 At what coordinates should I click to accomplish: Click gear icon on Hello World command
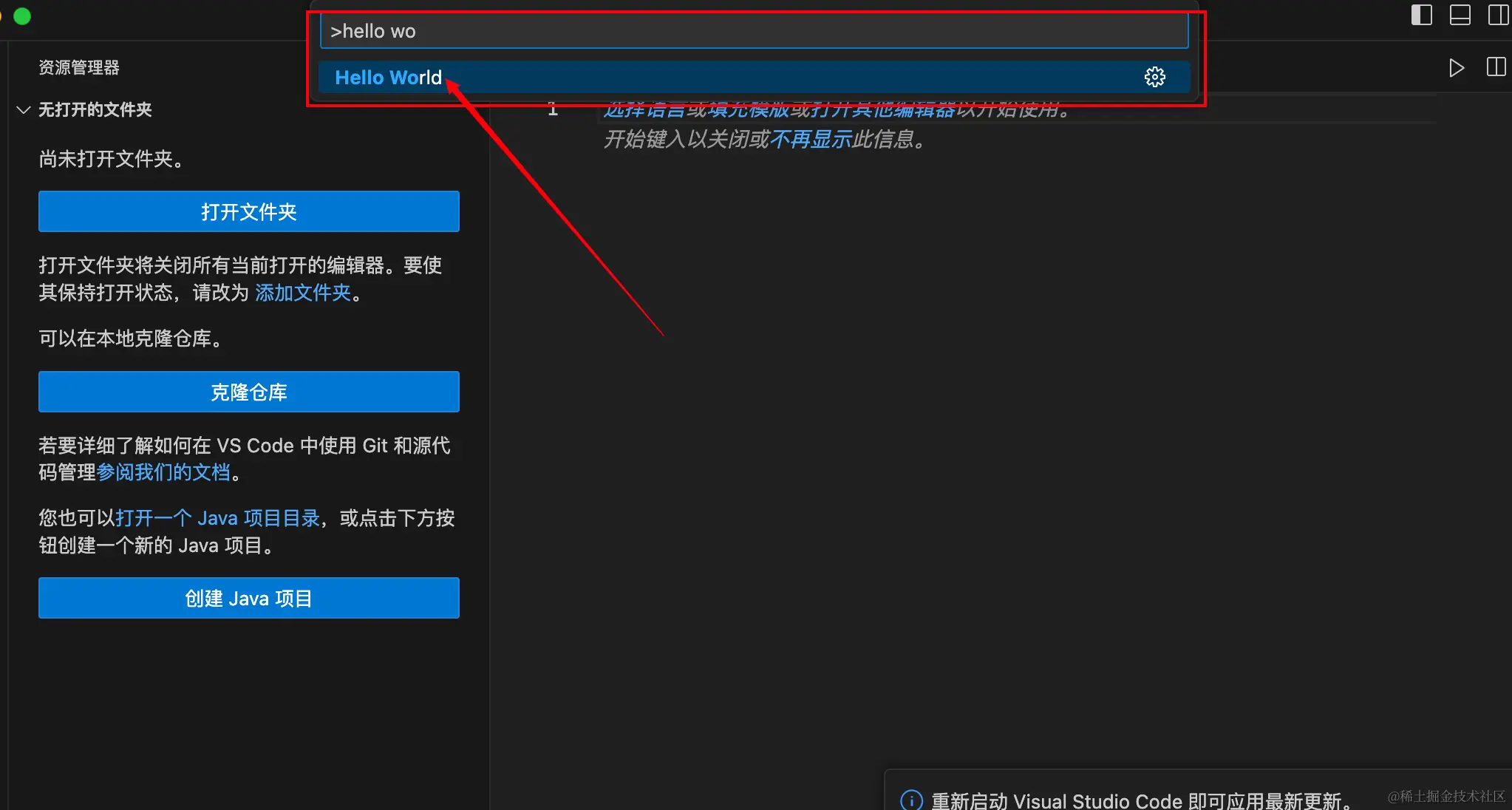[1154, 77]
